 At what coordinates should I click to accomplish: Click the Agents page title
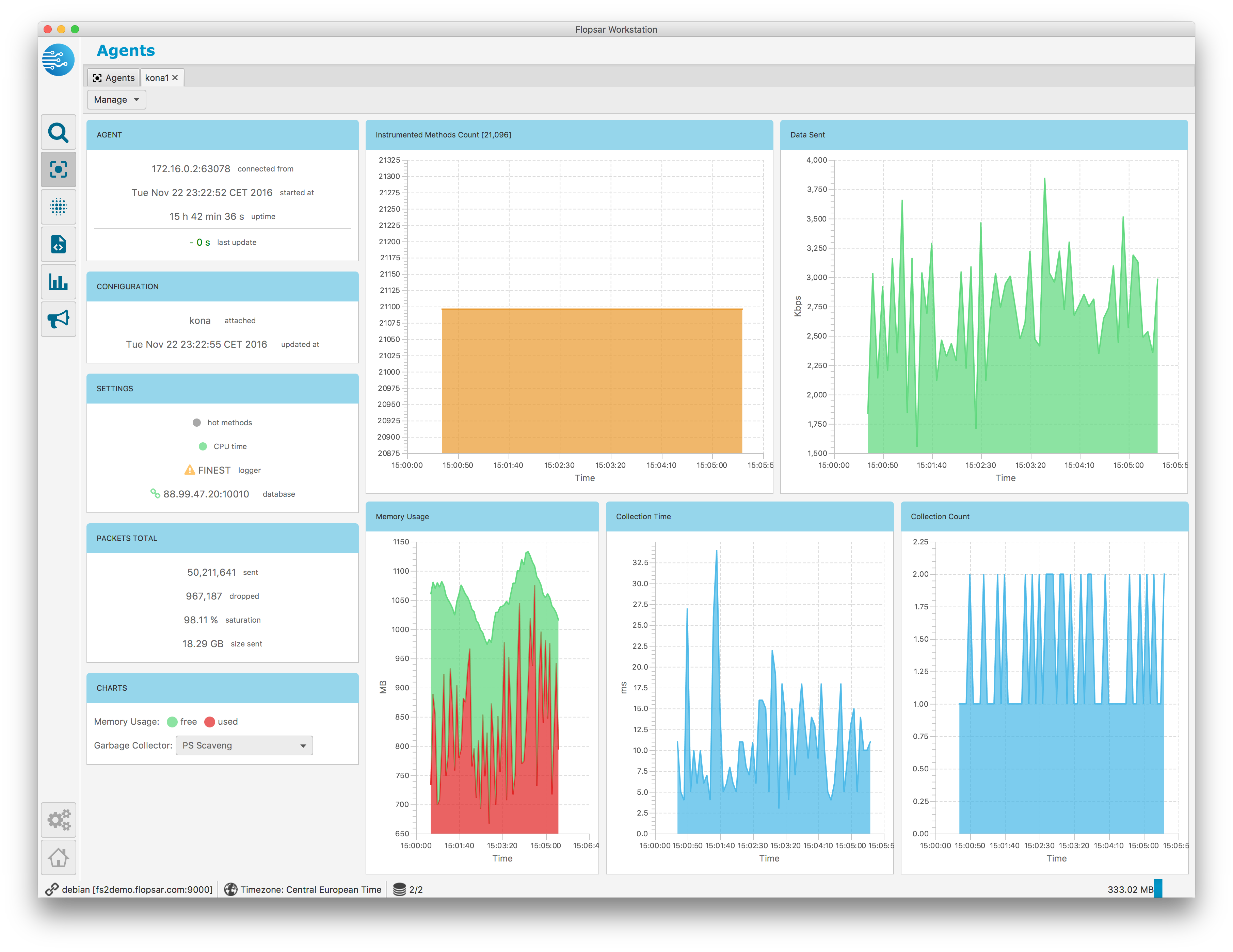126,51
